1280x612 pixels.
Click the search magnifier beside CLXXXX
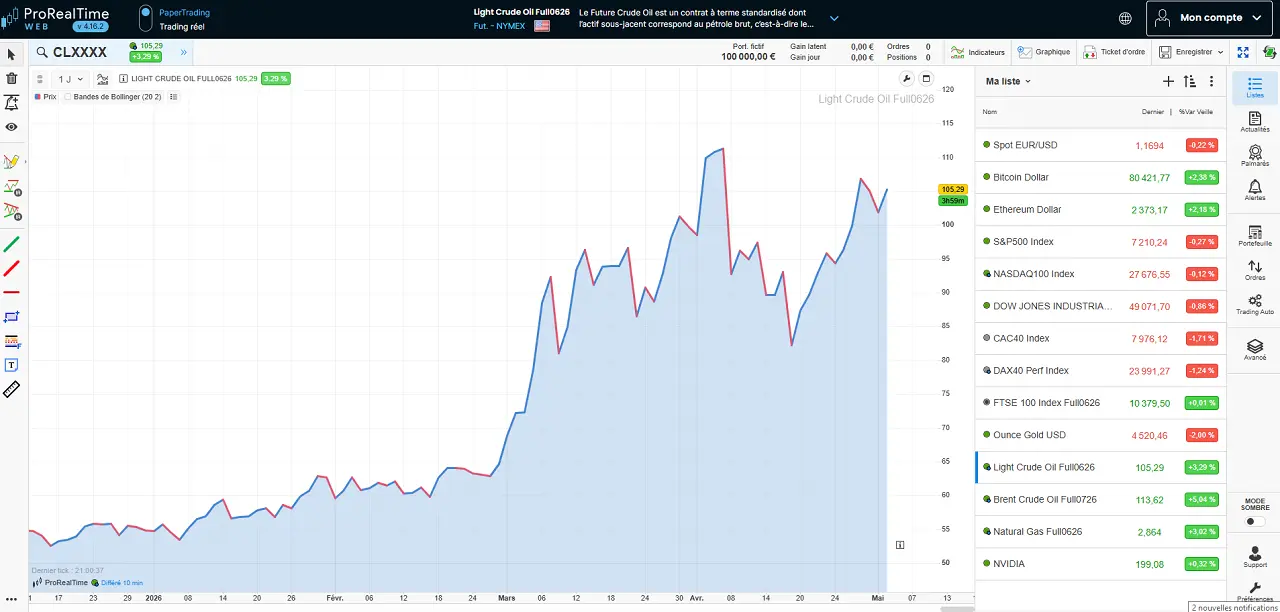click(43, 52)
